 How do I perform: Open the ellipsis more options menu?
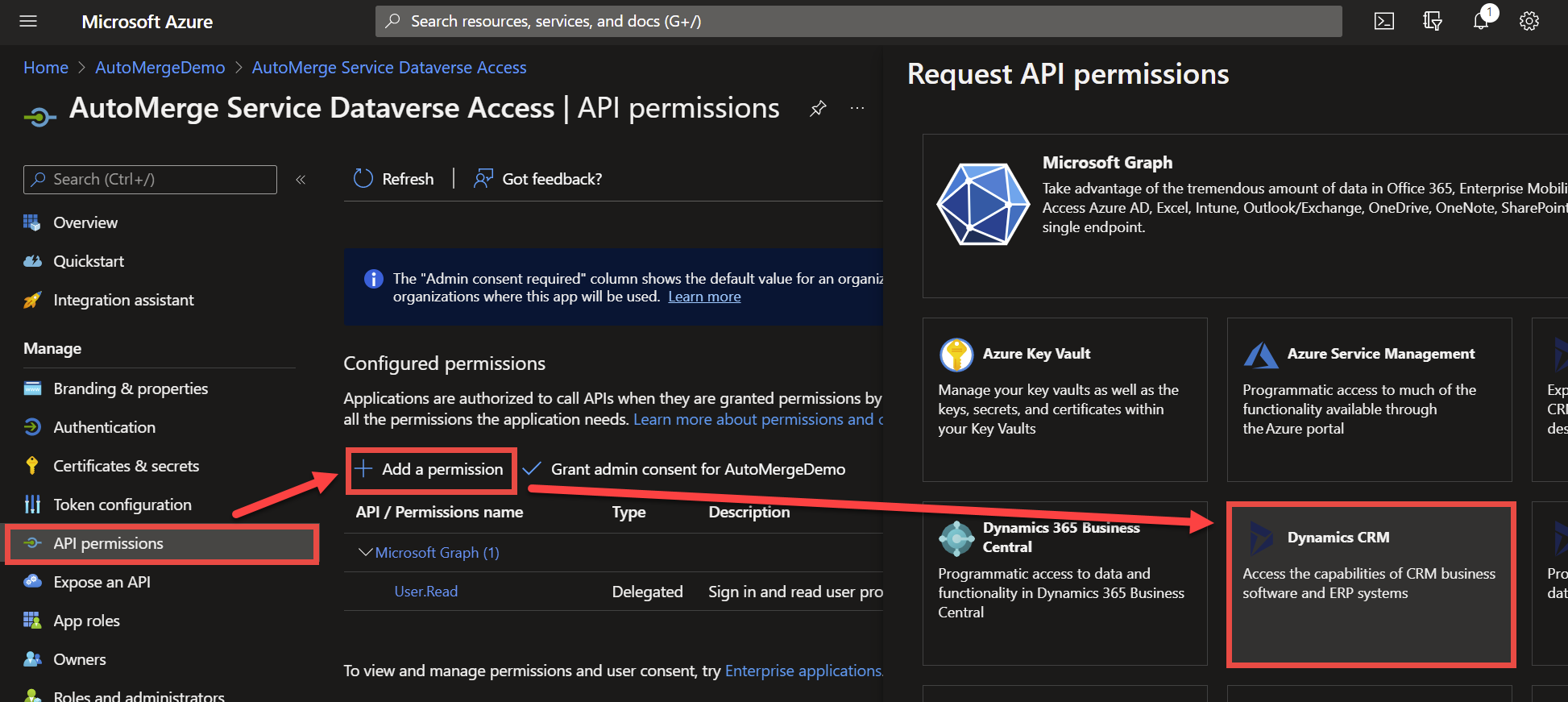[857, 108]
